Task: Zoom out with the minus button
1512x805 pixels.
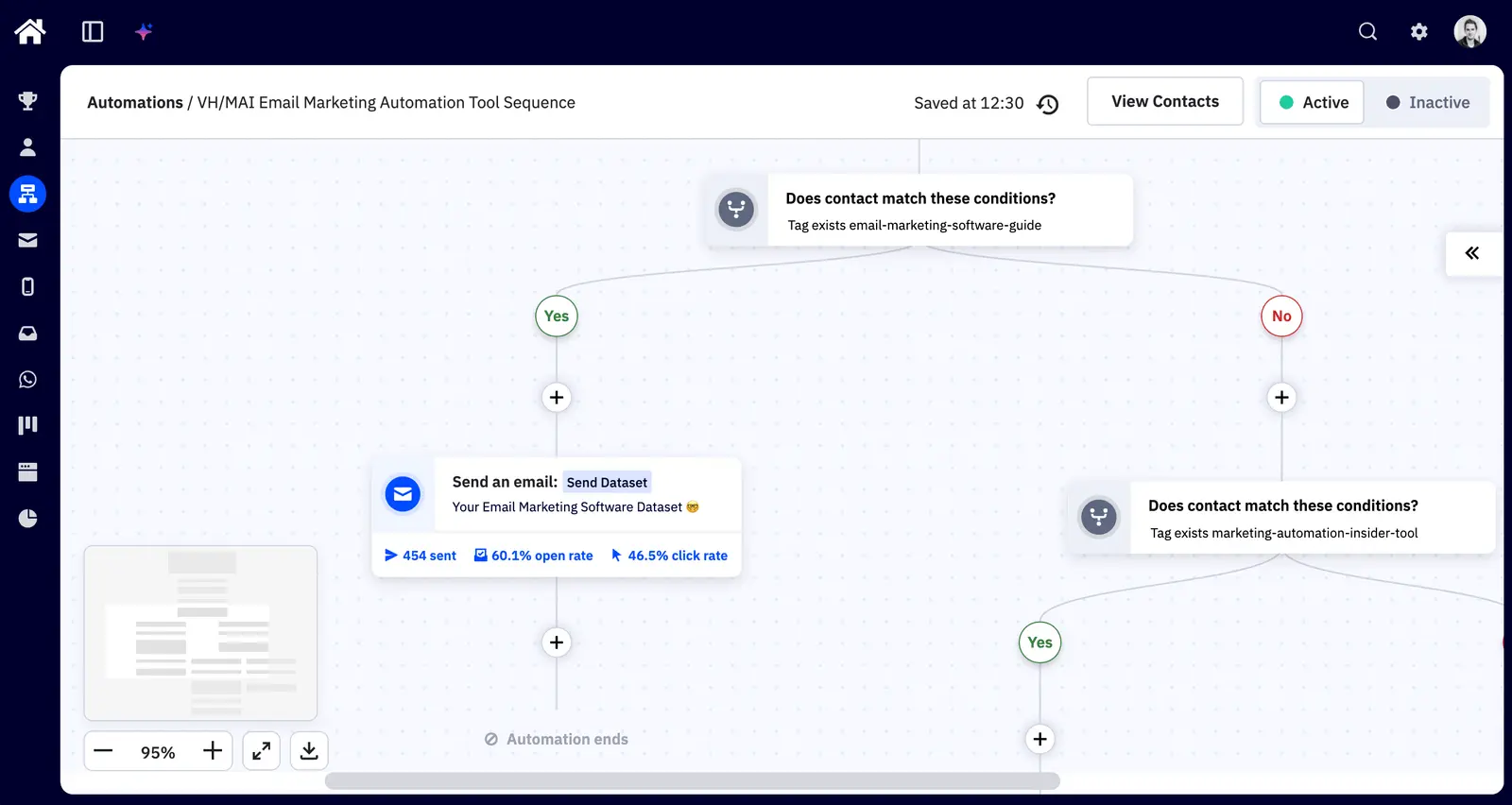Action: 104,751
